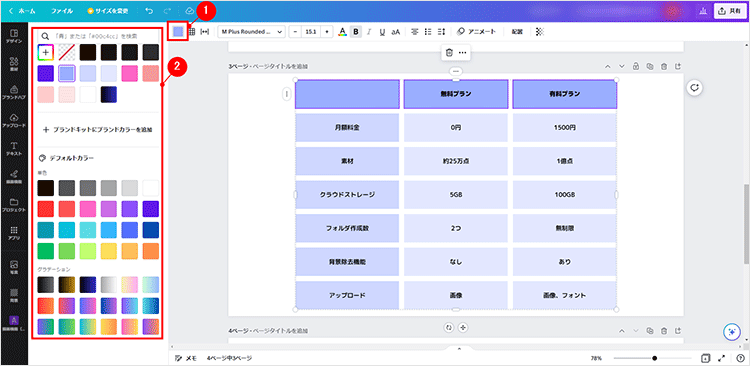
Task: Click the font size 15.1 field
Action: [311, 32]
